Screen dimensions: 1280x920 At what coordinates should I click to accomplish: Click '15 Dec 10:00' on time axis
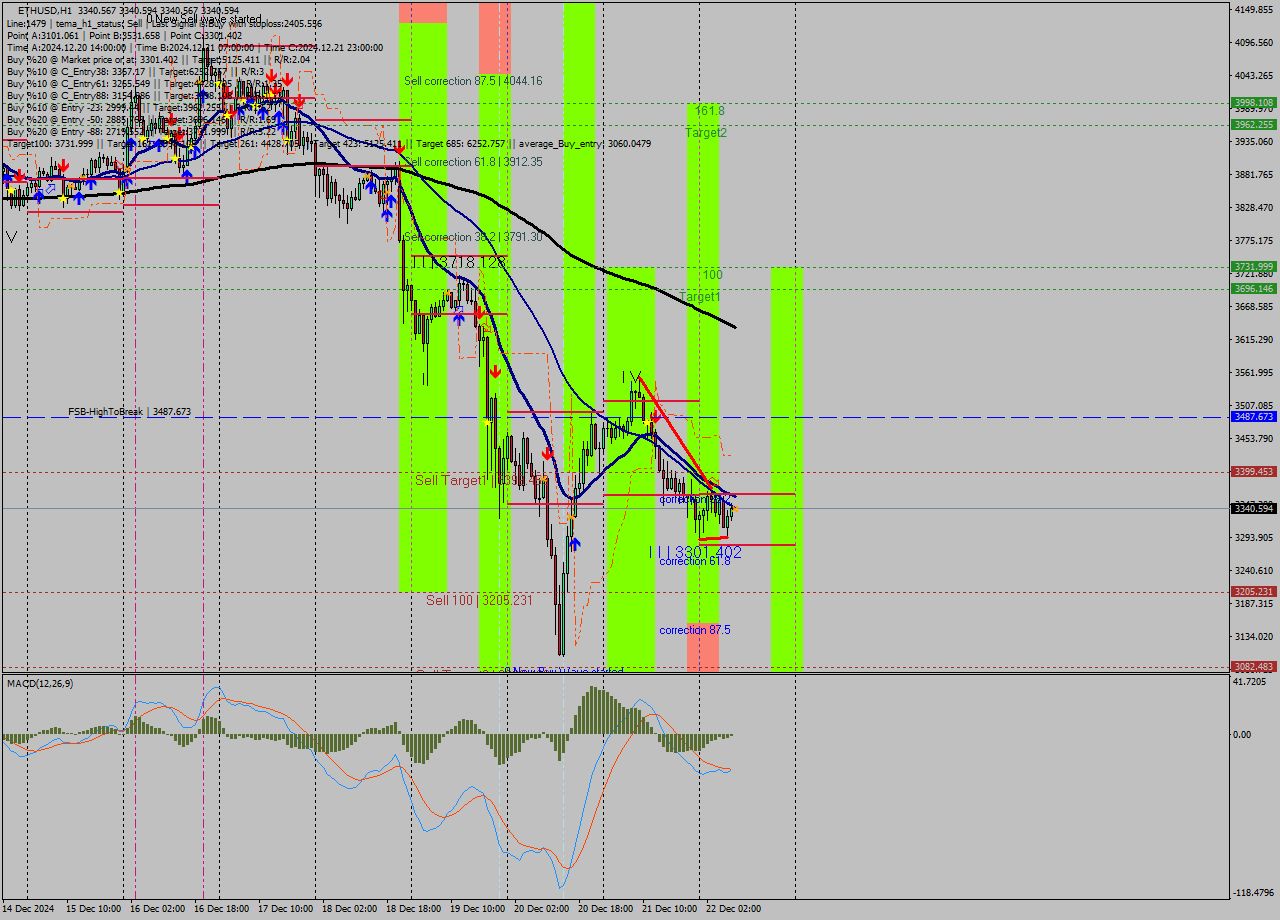94,909
